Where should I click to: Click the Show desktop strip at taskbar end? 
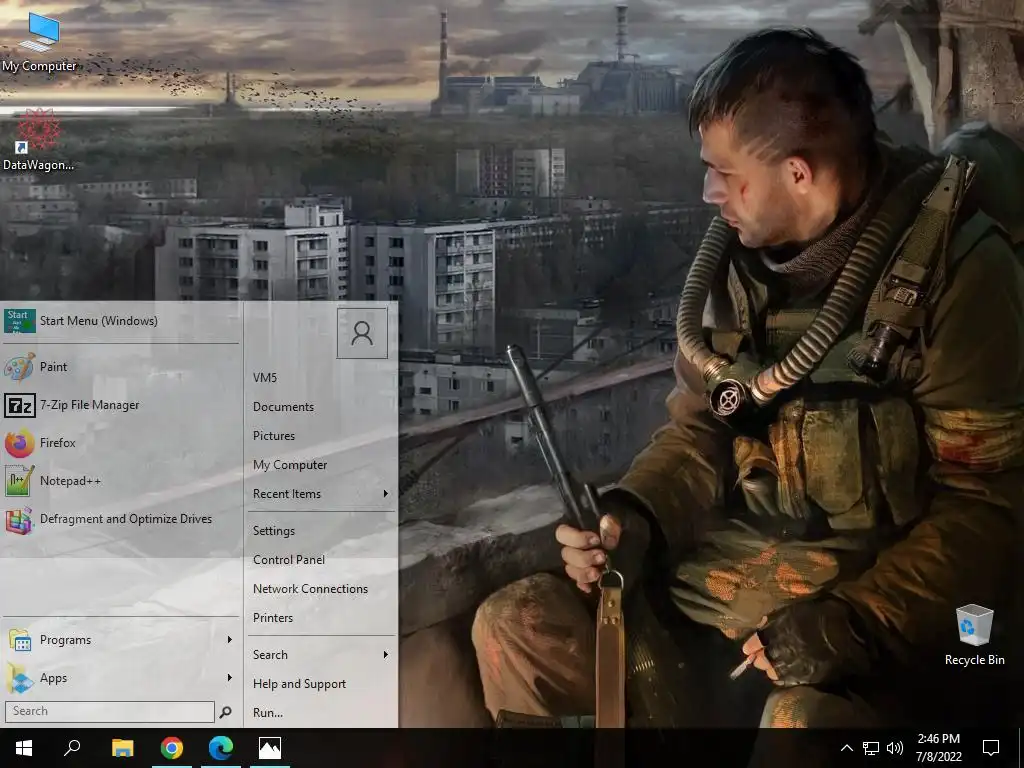pyautogui.click(x=1021, y=748)
